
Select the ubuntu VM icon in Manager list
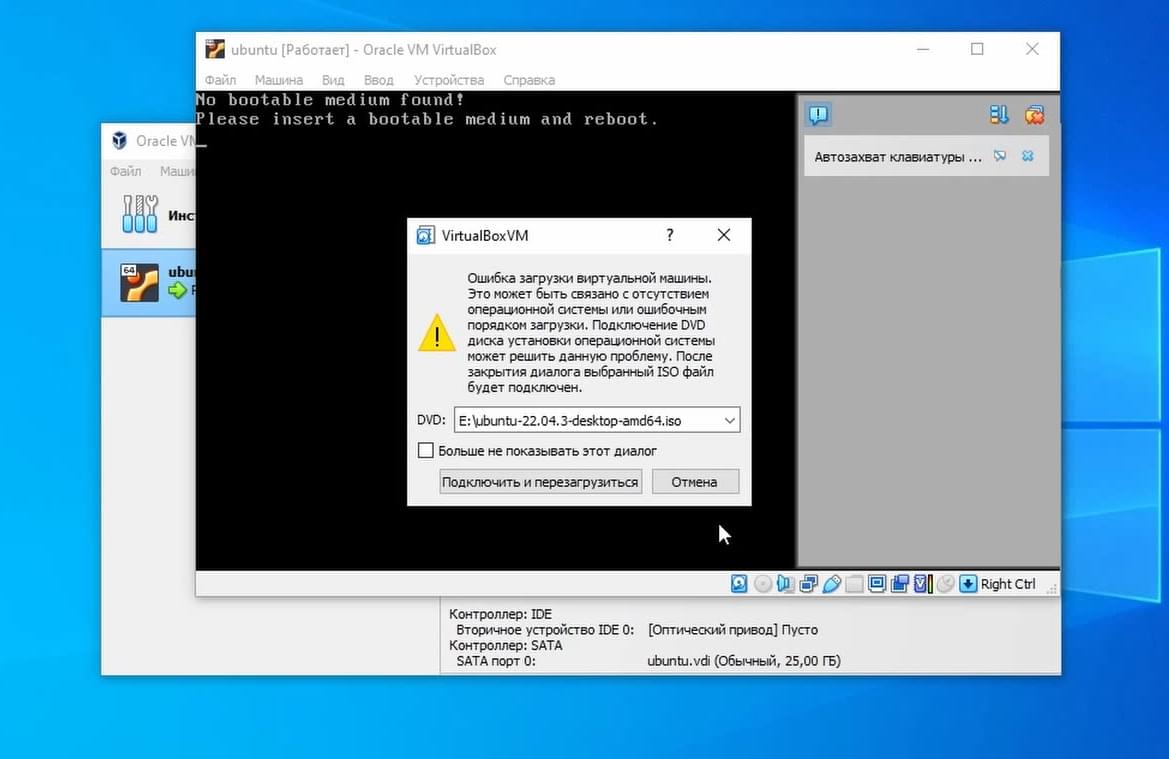tap(139, 283)
